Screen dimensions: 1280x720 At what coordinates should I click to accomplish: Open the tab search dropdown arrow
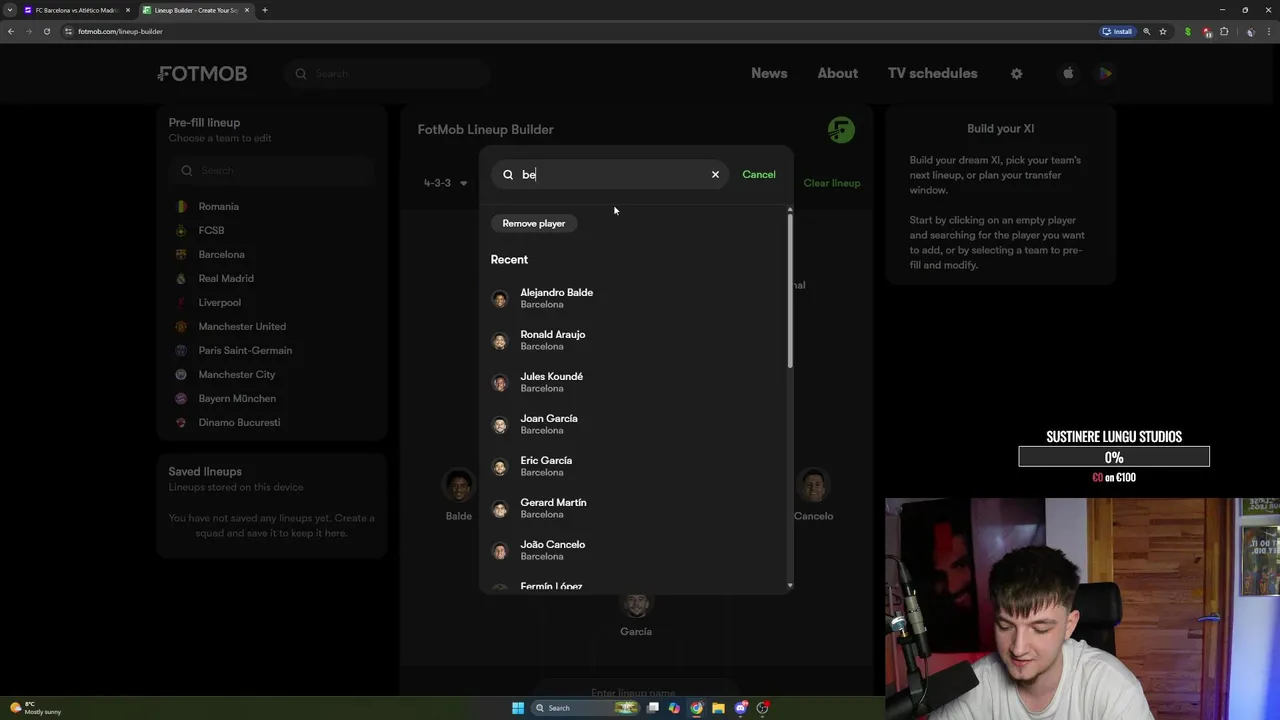point(10,10)
